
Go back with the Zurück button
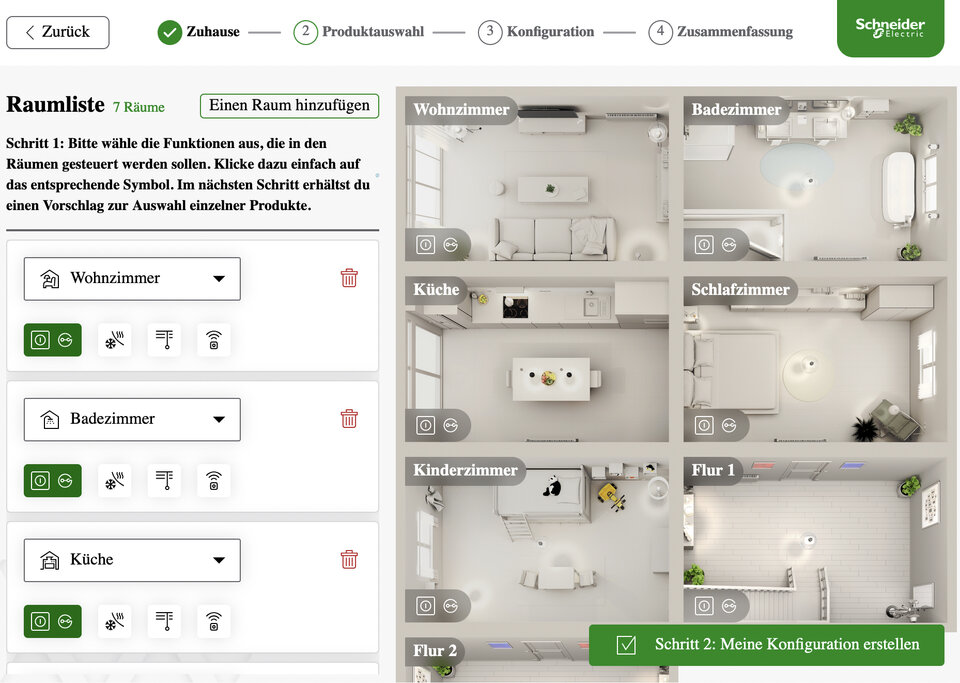click(58, 32)
